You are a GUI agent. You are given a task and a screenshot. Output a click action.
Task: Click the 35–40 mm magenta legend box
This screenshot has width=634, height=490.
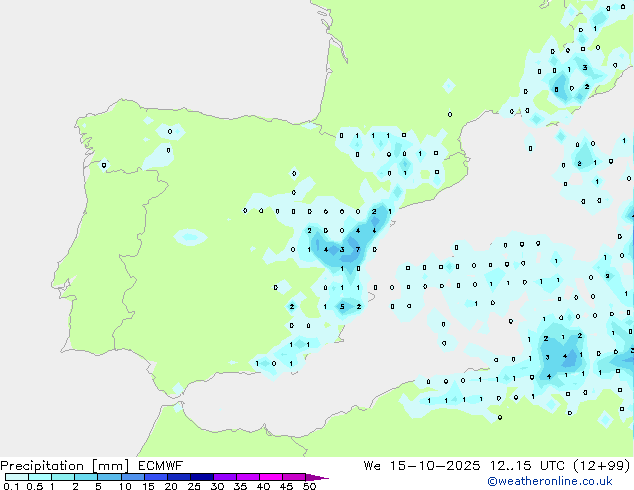tap(247, 477)
